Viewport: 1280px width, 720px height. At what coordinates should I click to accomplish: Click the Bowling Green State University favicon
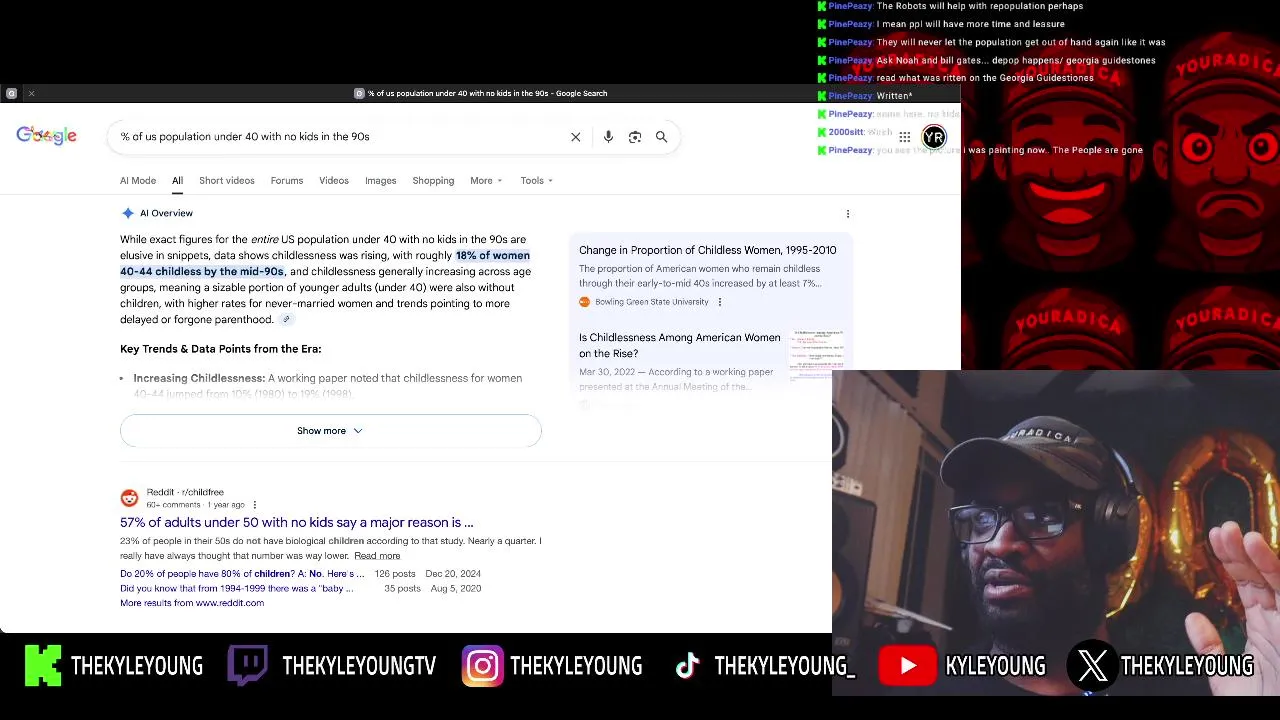(585, 302)
